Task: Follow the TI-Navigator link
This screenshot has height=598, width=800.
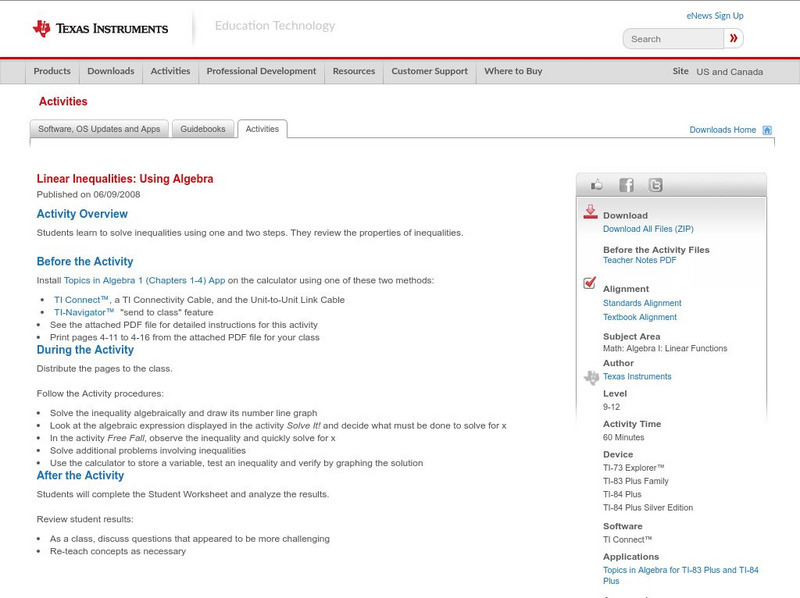Action: pyautogui.click(x=84, y=312)
